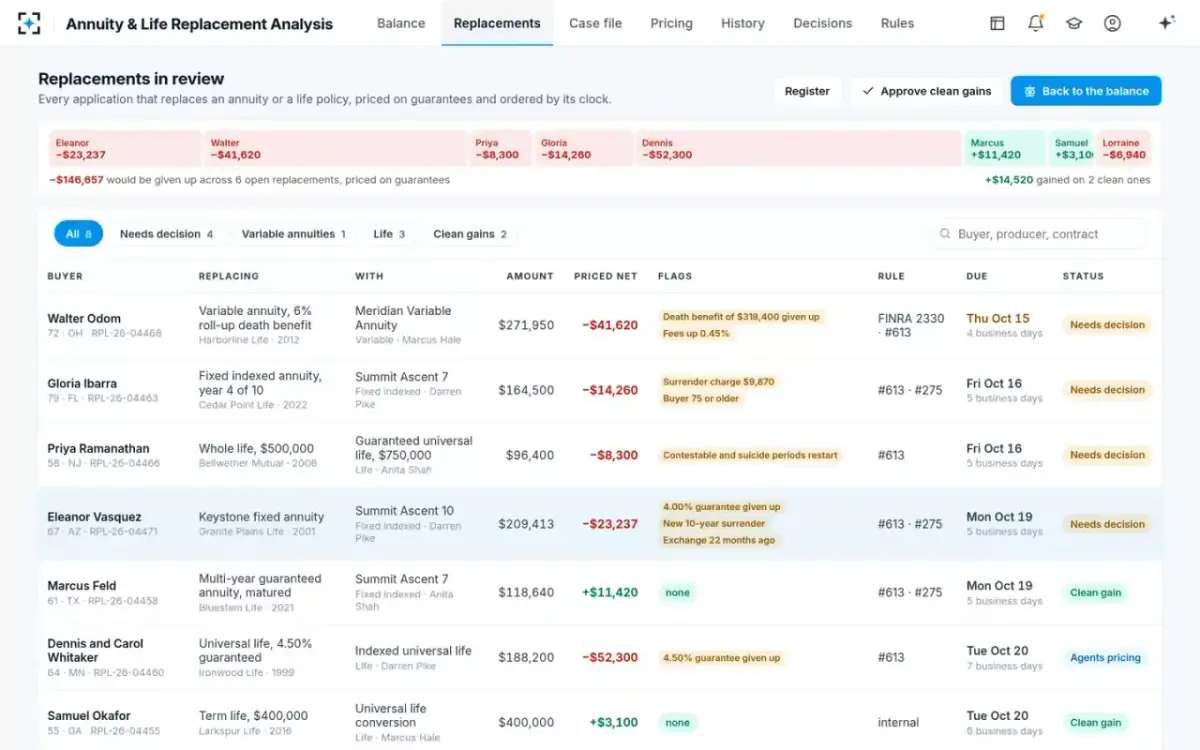Open Marcus Feld's row
1200x750 pixels.
tap(600, 593)
